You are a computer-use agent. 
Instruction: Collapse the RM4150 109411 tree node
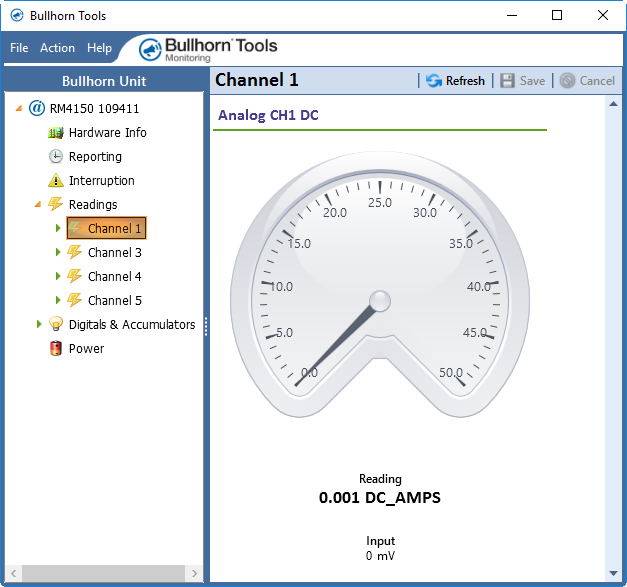click(x=19, y=109)
